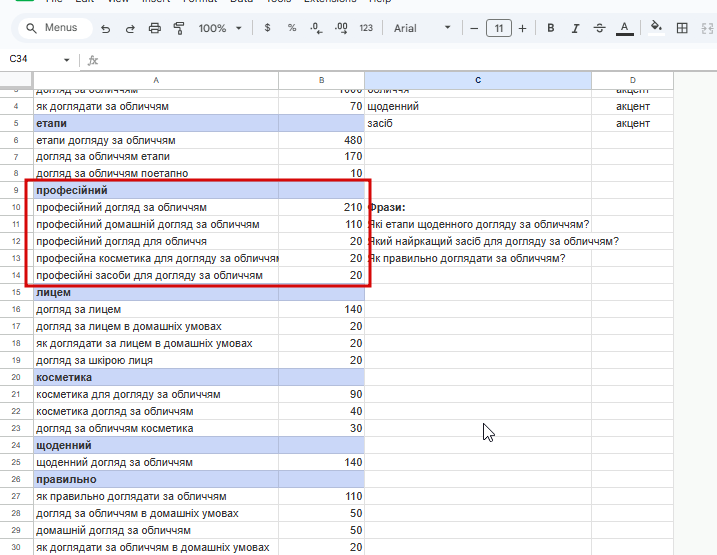Screen dimensions: 717x555
Task: Redo the last action
Action: click(x=130, y=28)
